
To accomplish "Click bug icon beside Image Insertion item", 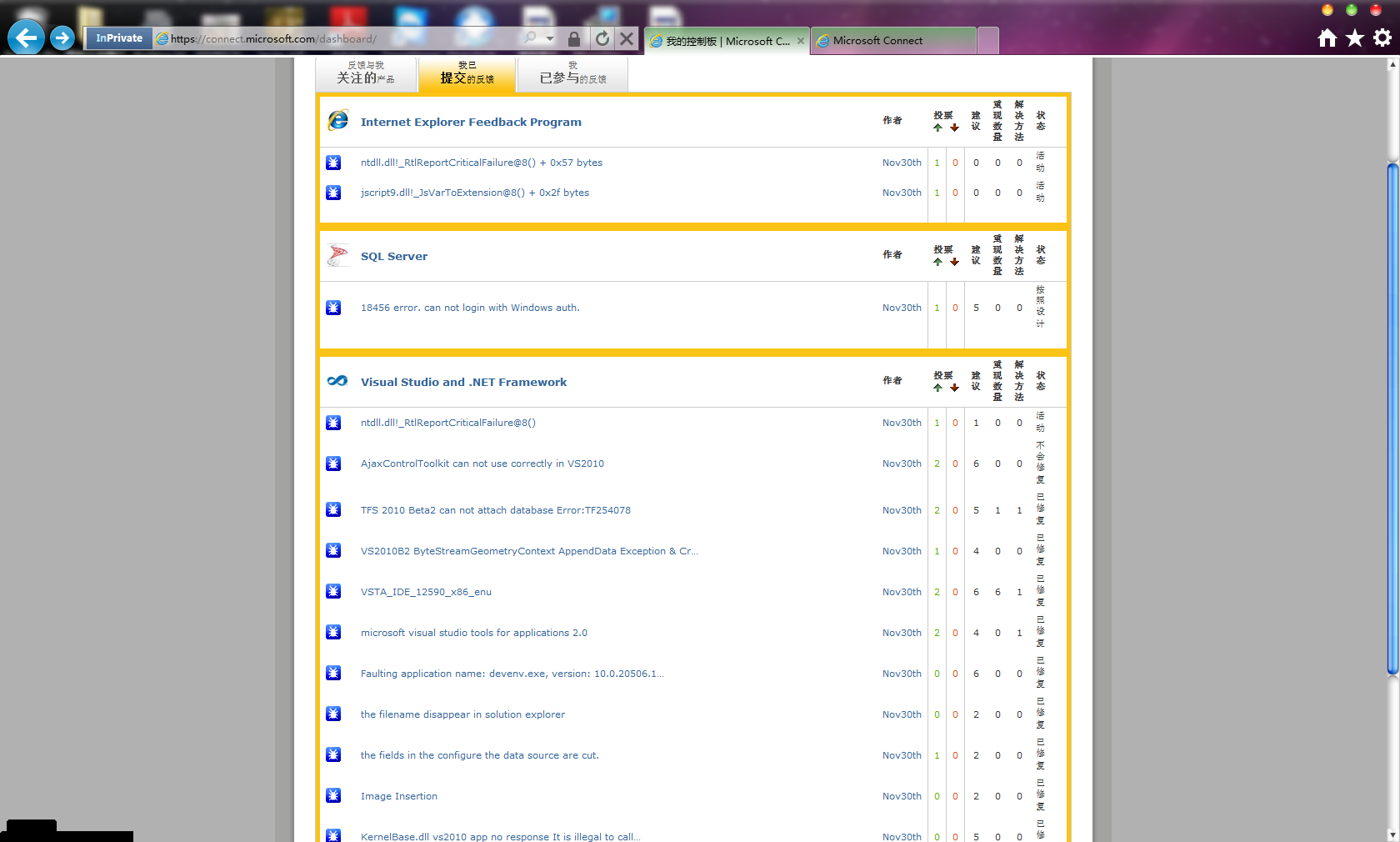I will click(x=333, y=795).
